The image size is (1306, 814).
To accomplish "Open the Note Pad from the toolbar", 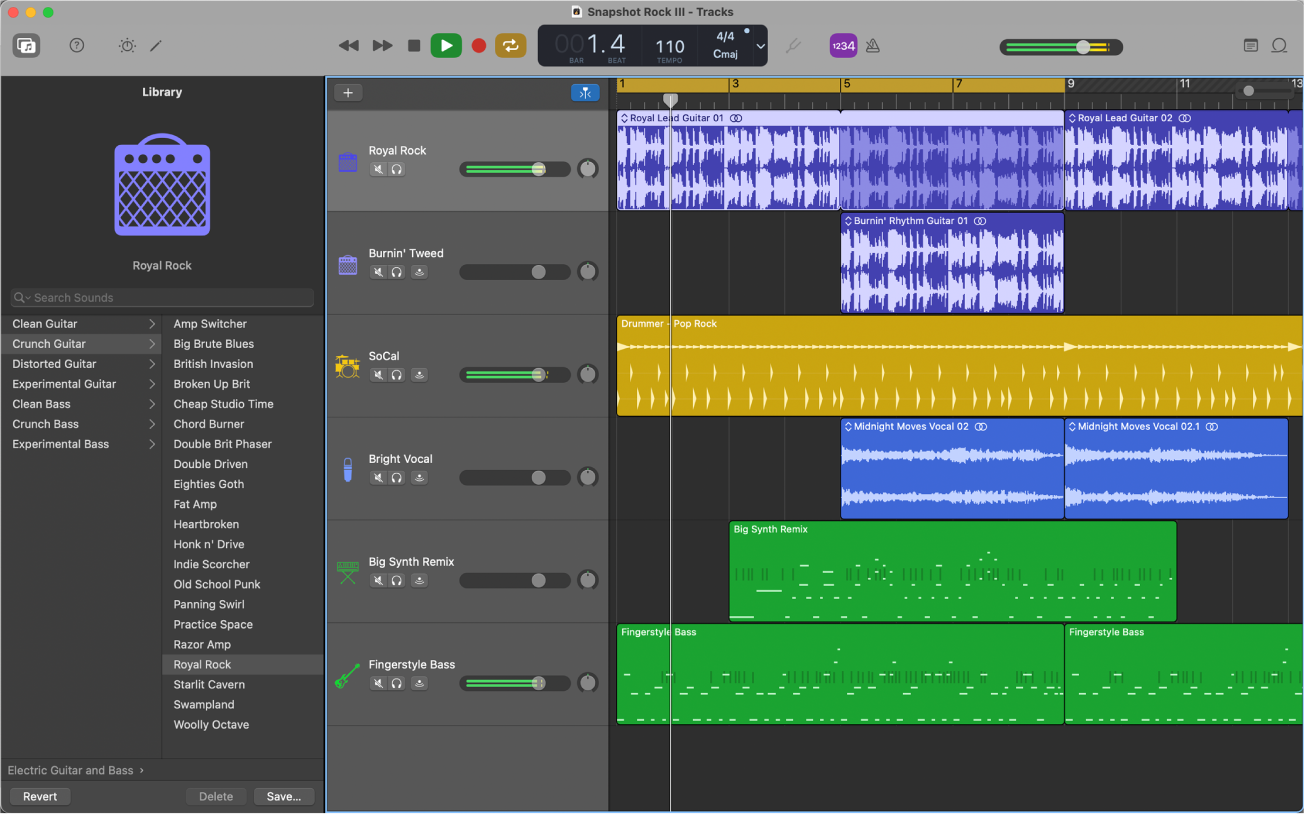I will [1250, 45].
